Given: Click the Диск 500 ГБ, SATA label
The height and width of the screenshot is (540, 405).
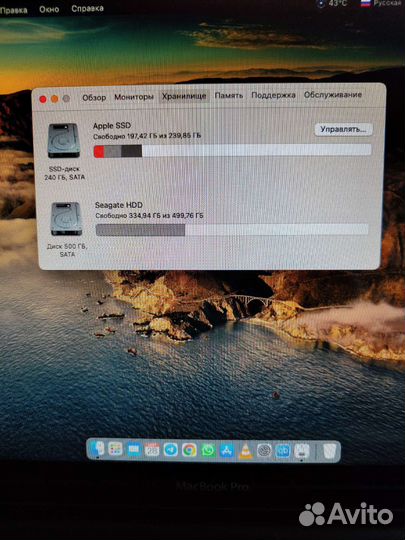Looking at the screenshot, I should (67, 250).
